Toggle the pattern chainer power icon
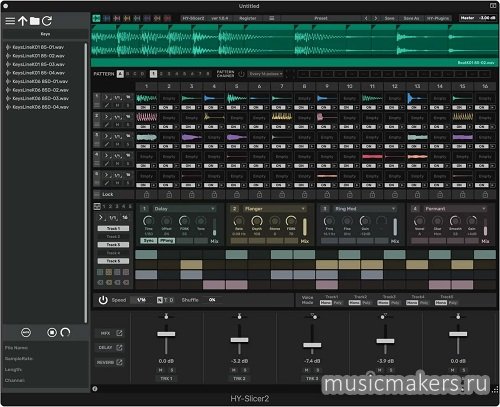 pos(241,74)
